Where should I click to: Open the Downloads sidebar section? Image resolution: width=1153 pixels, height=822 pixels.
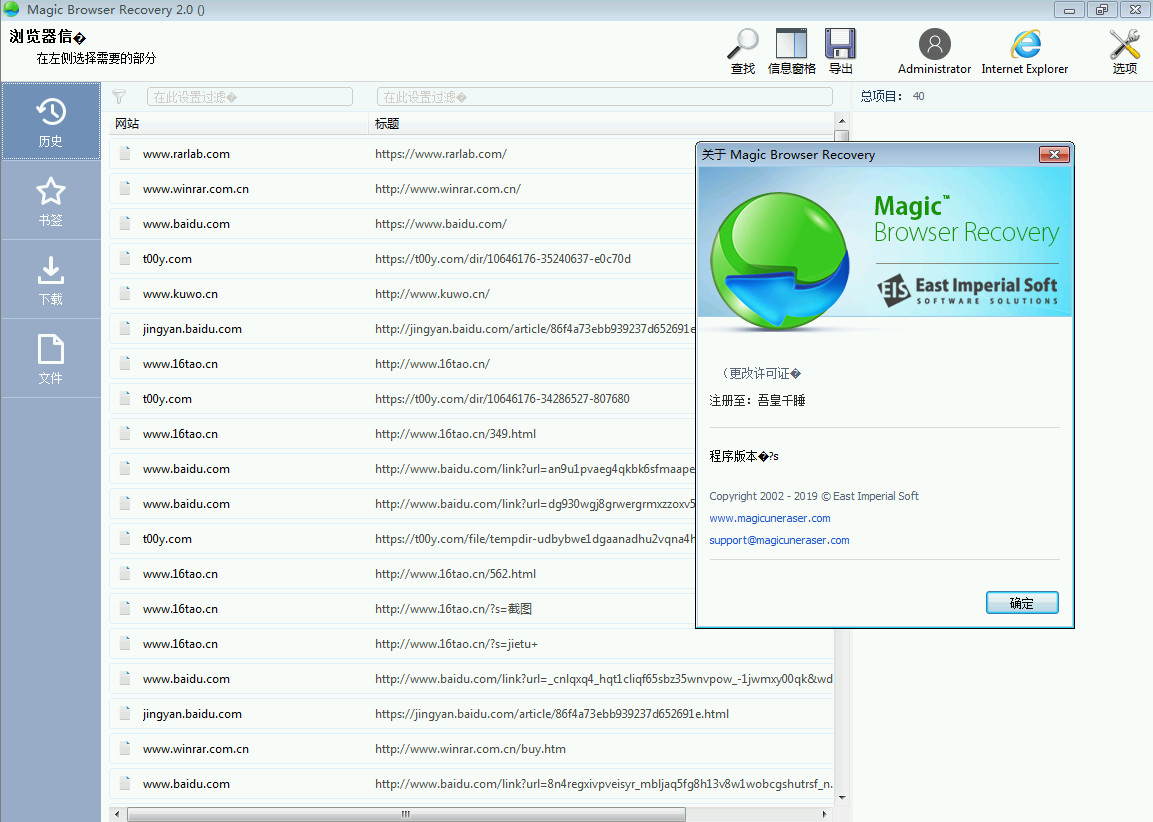click(x=51, y=279)
